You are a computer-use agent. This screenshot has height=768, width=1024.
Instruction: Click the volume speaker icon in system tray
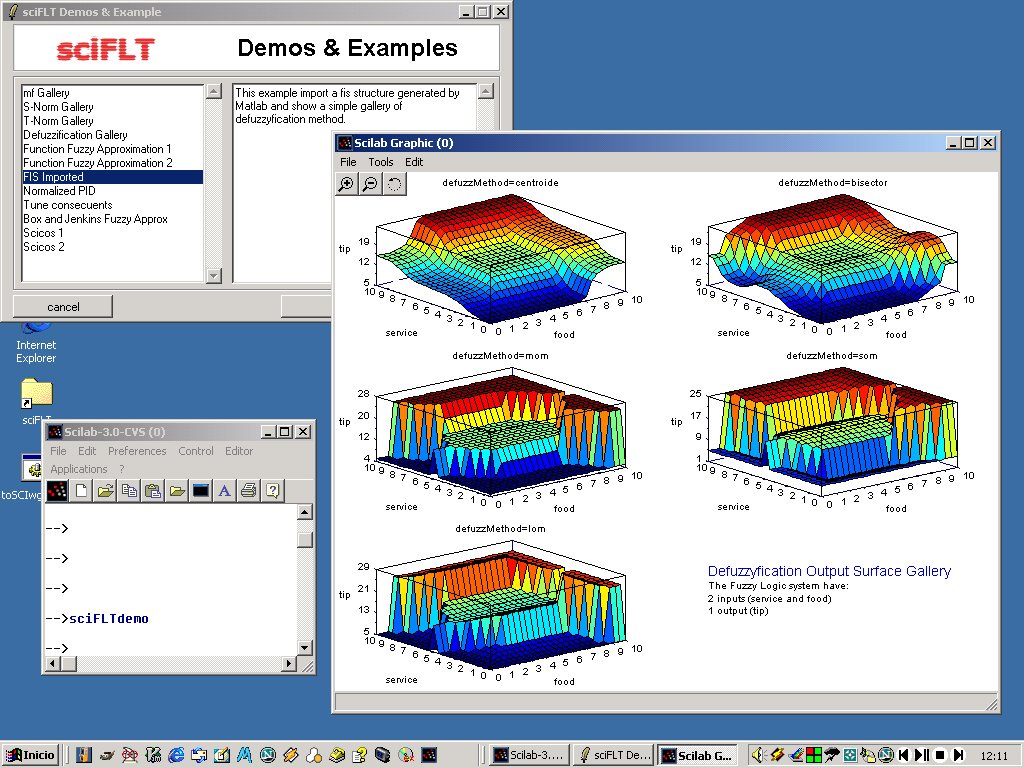tap(758, 755)
